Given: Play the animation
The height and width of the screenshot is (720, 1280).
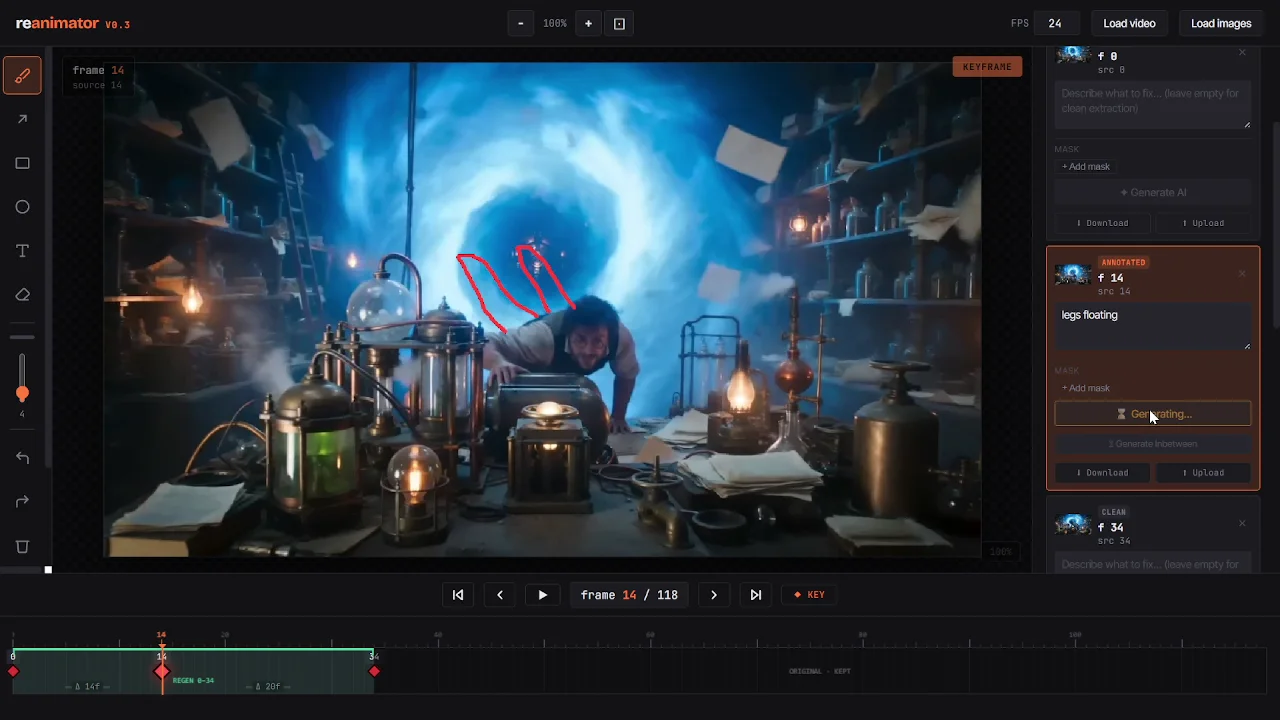Looking at the screenshot, I should (x=542, y=595).
